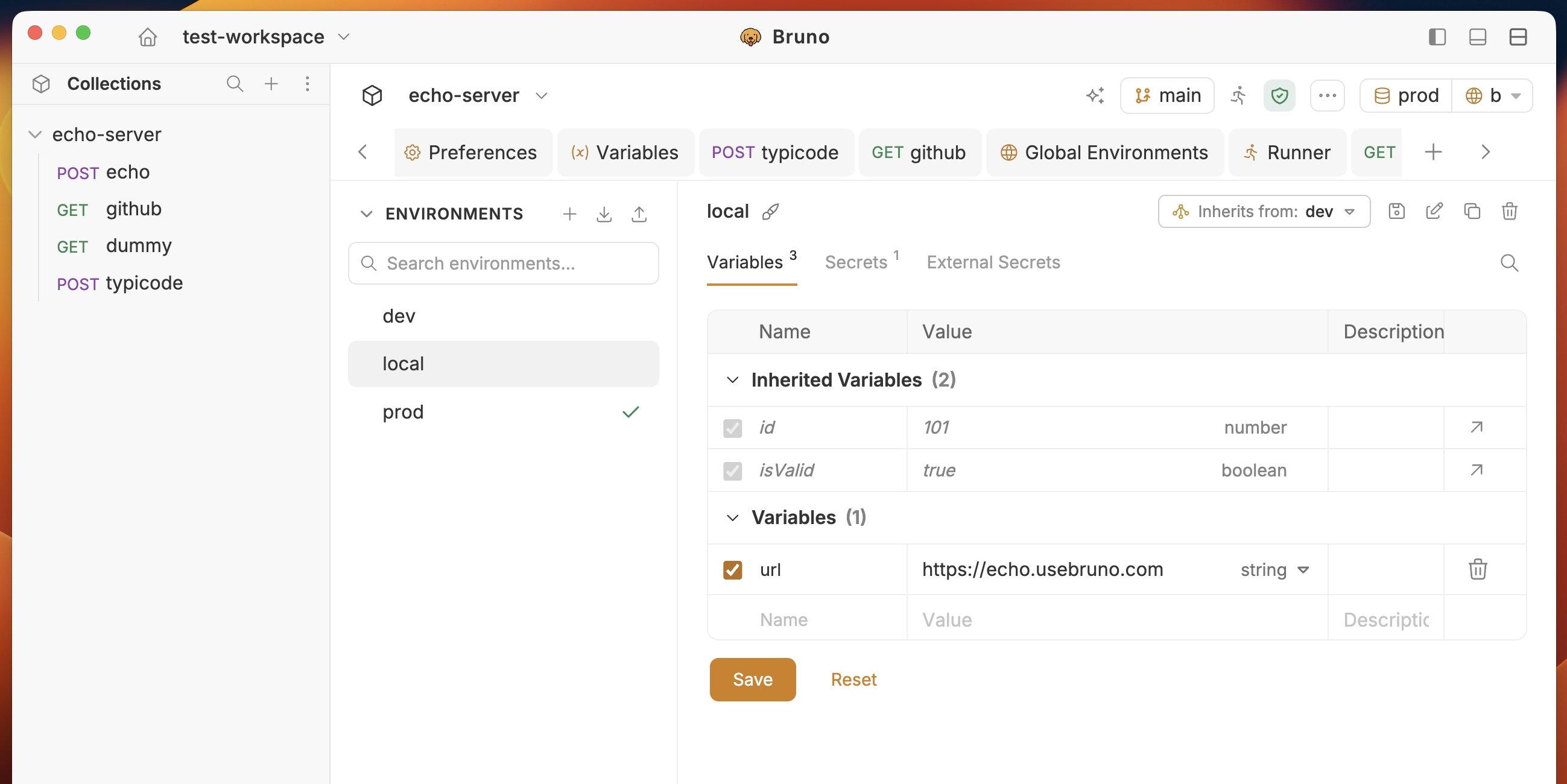Toggle sidebar visibility layout icon
Screen dimensions: 1567x784
1437,37
